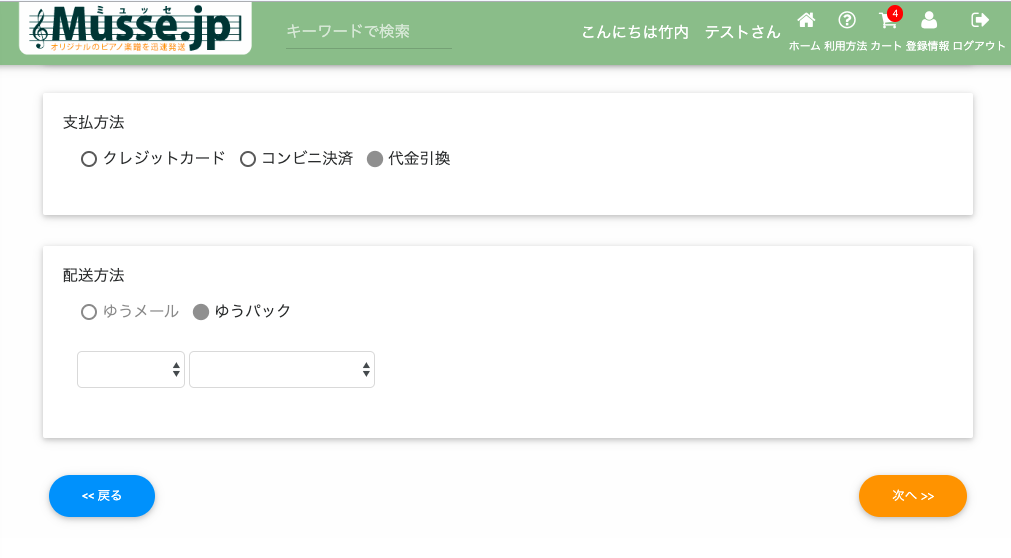This screenshot has height=558, width=1011.
Task: Click the ログアウト menu label
Action: click(979, 46)
